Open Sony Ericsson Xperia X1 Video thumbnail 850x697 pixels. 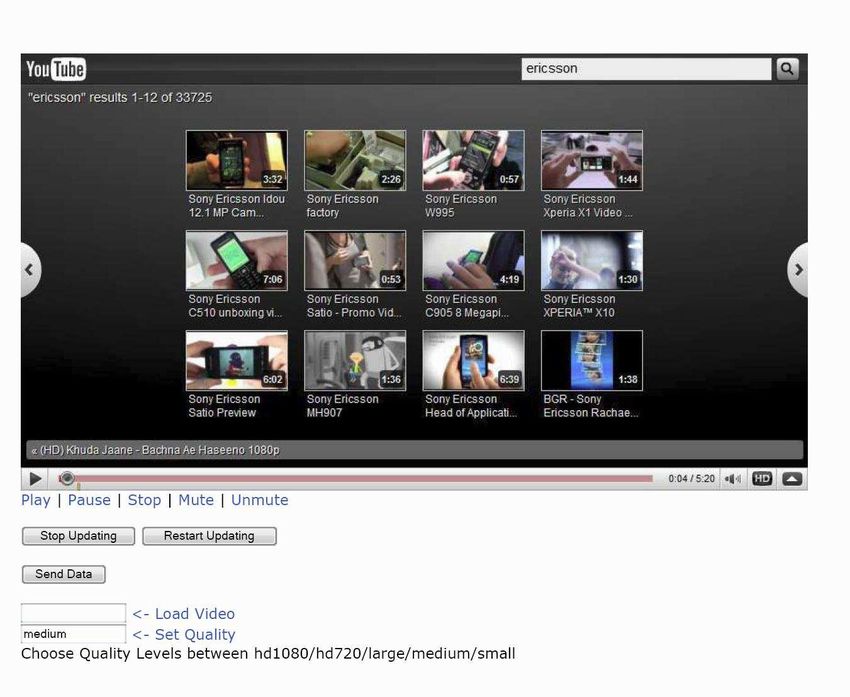pyautogui.click(x=592, y=160)
